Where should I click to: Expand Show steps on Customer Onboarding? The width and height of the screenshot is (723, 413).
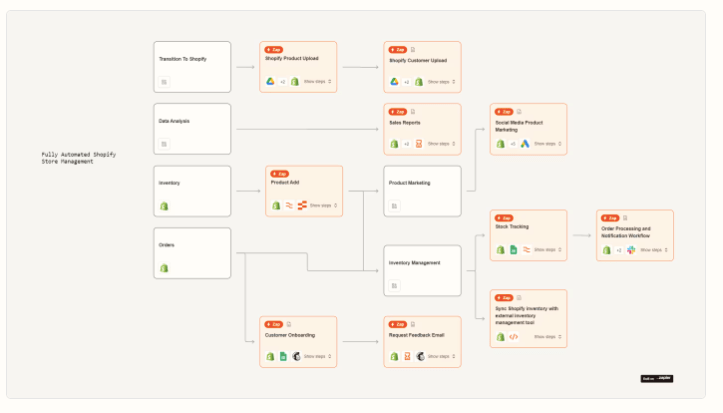point(318,356)
